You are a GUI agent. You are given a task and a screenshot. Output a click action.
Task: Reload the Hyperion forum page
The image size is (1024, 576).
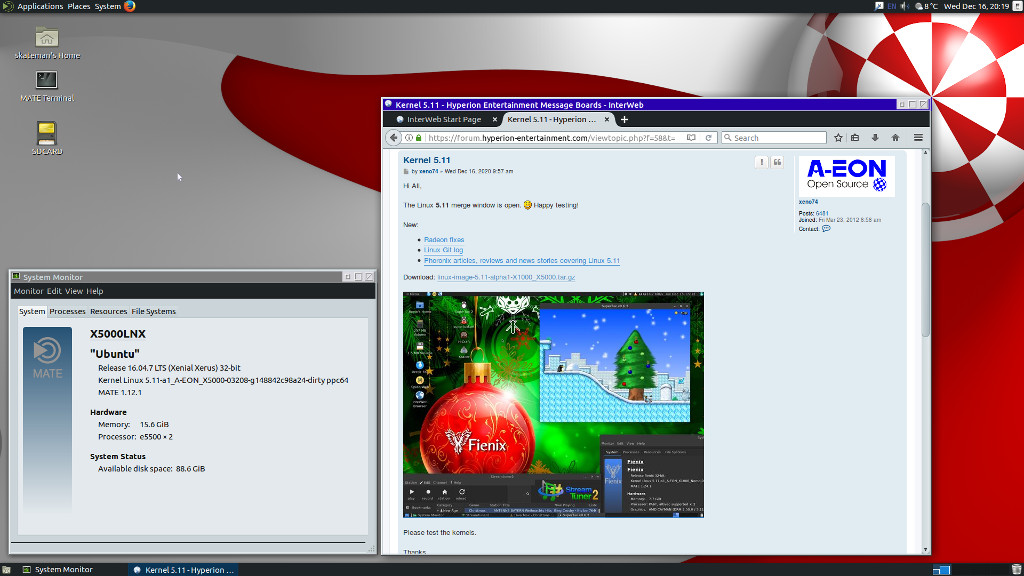[708, 138]
